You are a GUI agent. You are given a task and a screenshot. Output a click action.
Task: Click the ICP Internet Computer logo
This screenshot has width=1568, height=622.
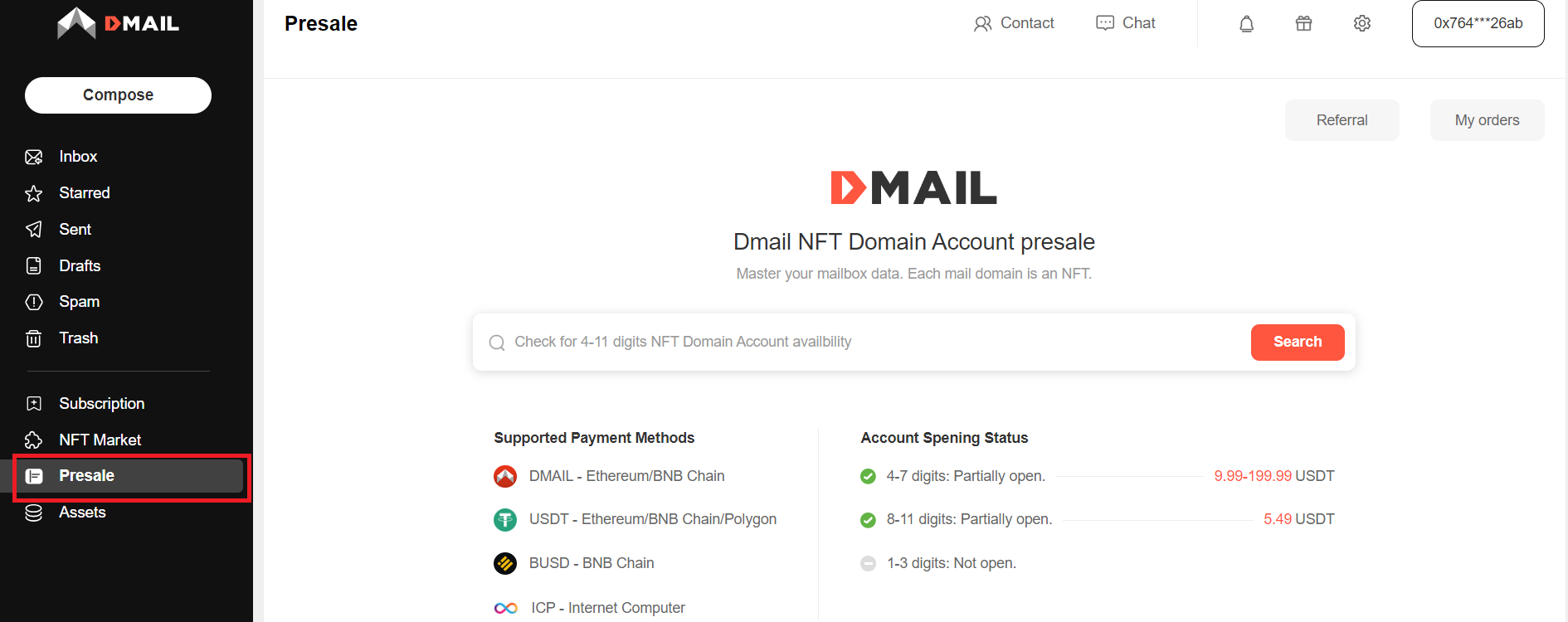(505, 607)
